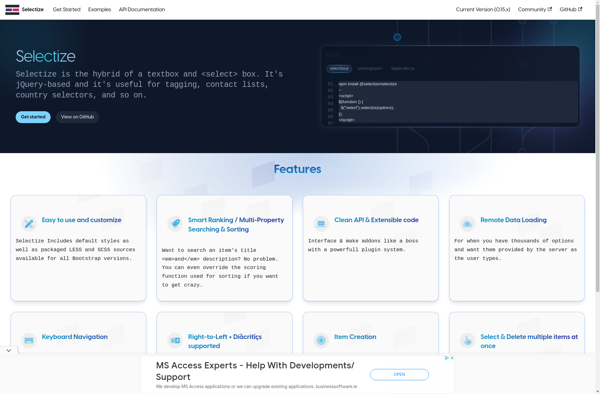Click the large Selectize hero title
Image resolution: width=600 pixels, height=394 pixels.
[46, 56]
